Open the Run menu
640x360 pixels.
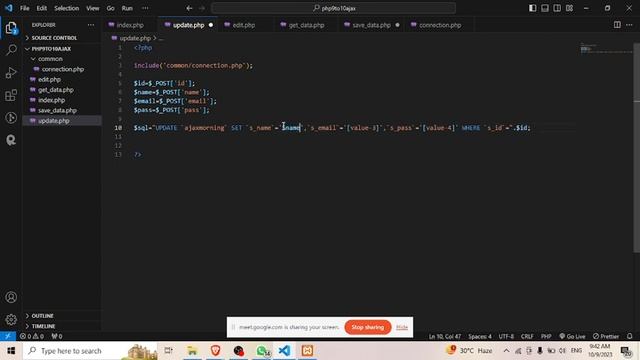[127, 8]
